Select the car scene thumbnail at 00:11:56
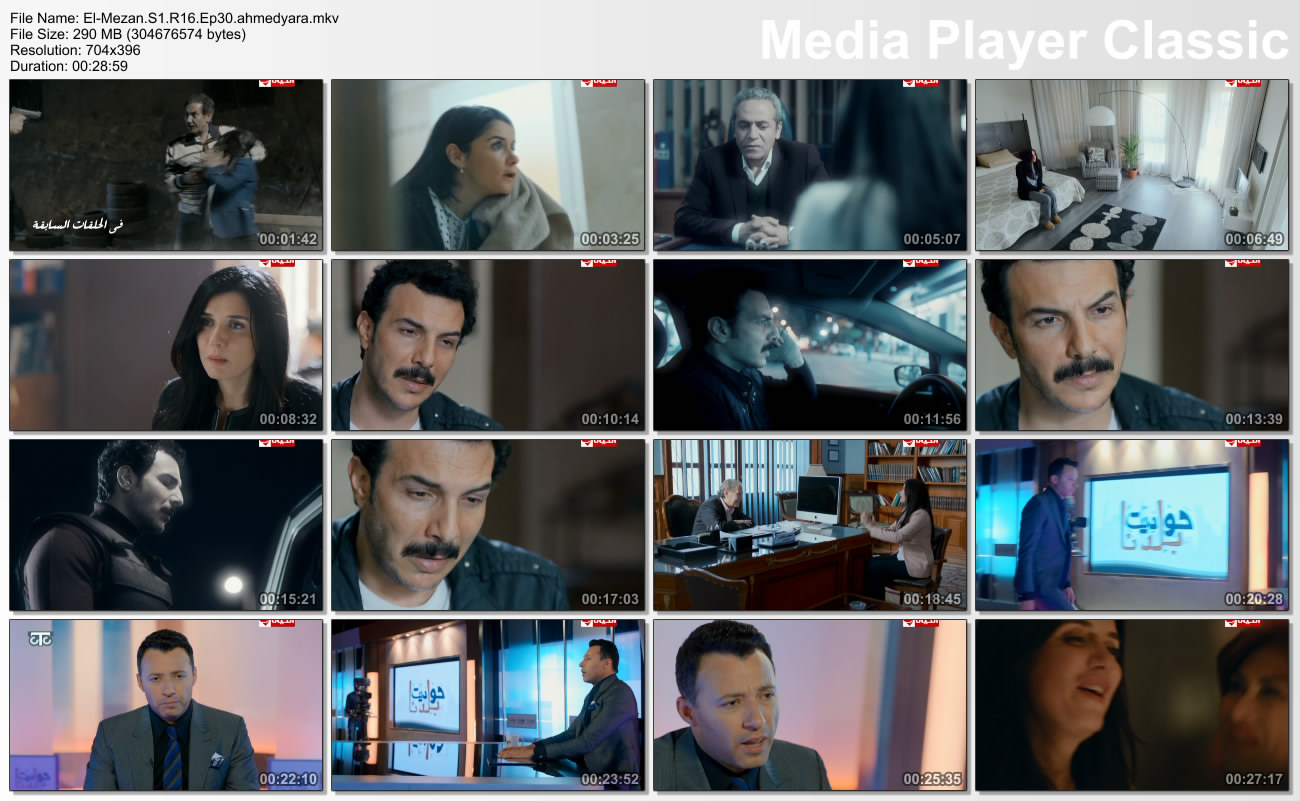This screenshot has height=801, width=1300. pyautogui.click(x=810, y=345)
